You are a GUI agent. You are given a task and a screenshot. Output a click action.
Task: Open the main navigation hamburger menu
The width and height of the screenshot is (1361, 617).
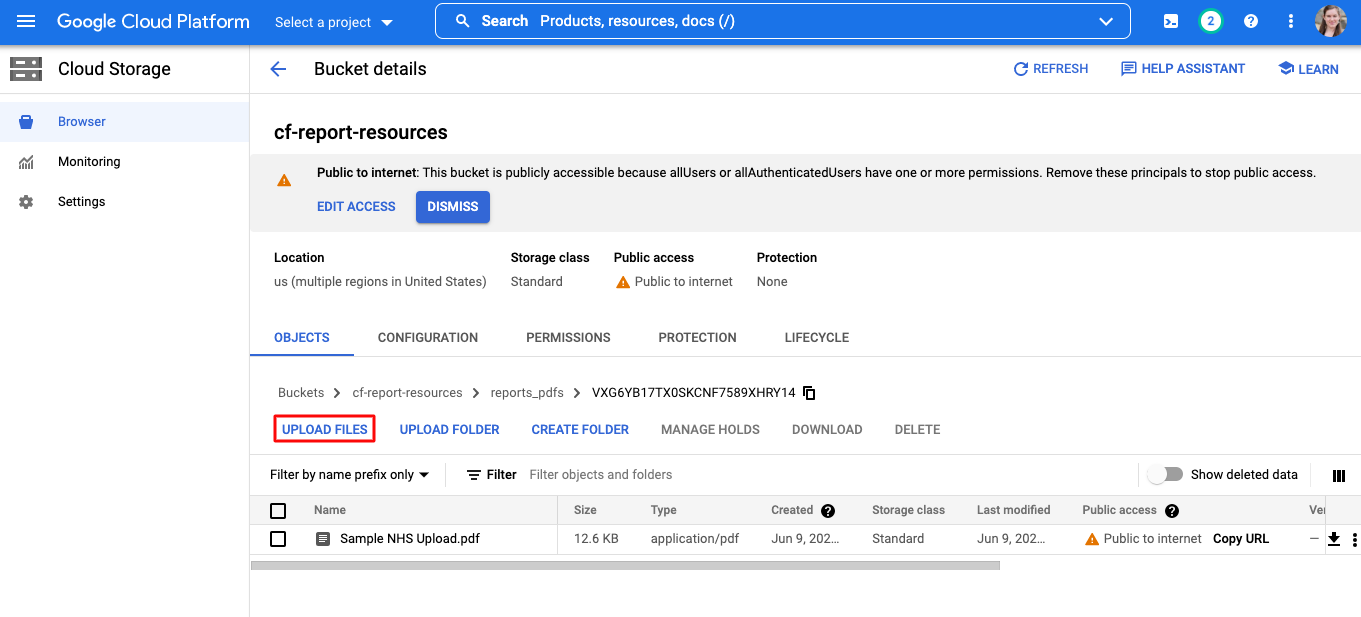(x=26, y=21)
